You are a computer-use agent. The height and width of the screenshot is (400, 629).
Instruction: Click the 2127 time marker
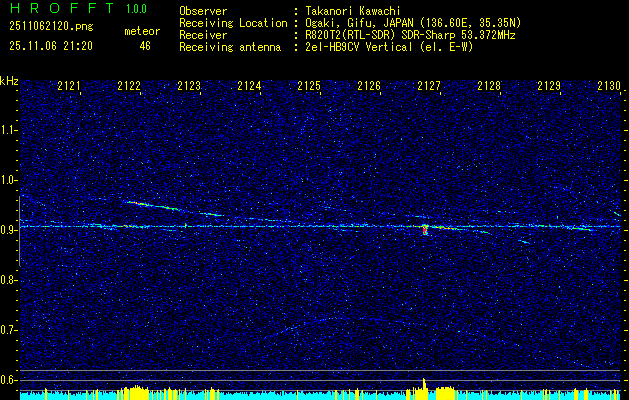[429, 85]
